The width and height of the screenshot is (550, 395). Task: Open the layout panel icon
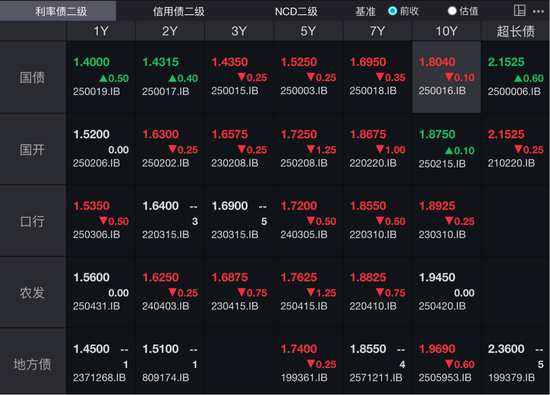(x=519, y=11)
